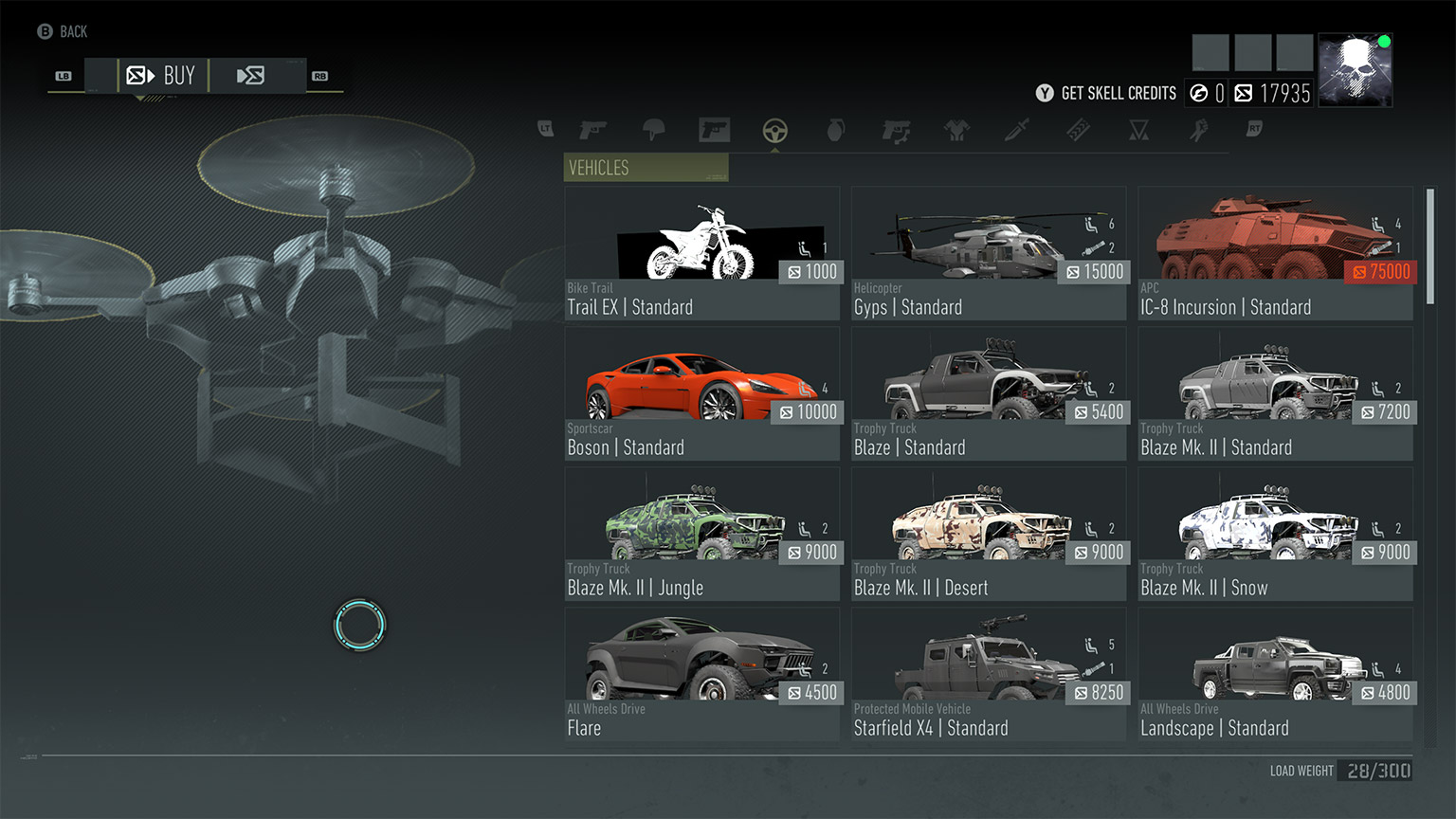Screen dimensions: 1456x819
Task: Click the player skull avatar
Action: tap(1355, 69)
